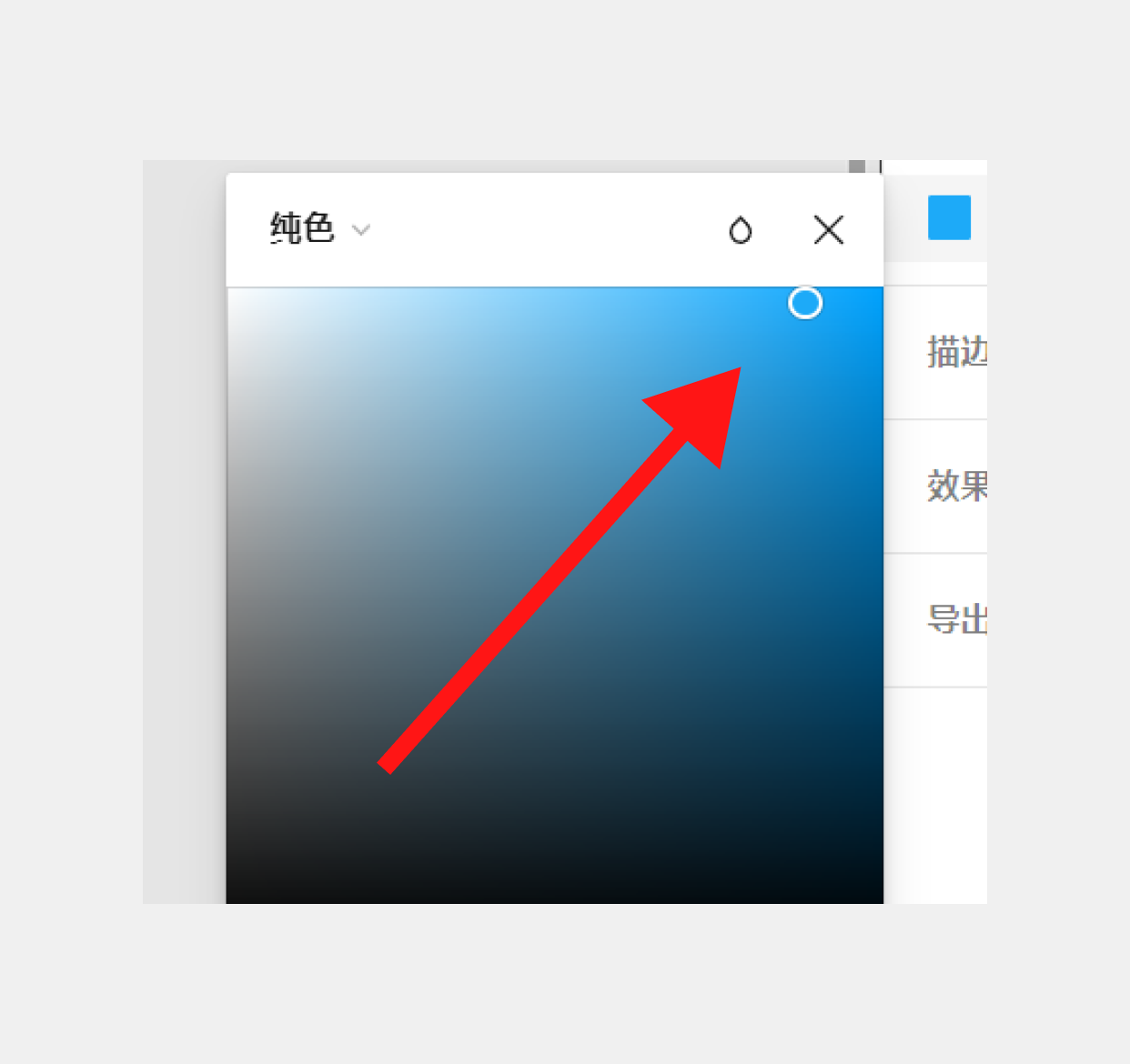Click the gray scrollbar thumb above picker panel
Screen dimensions: 1130x1064
(x=856, y=166)
